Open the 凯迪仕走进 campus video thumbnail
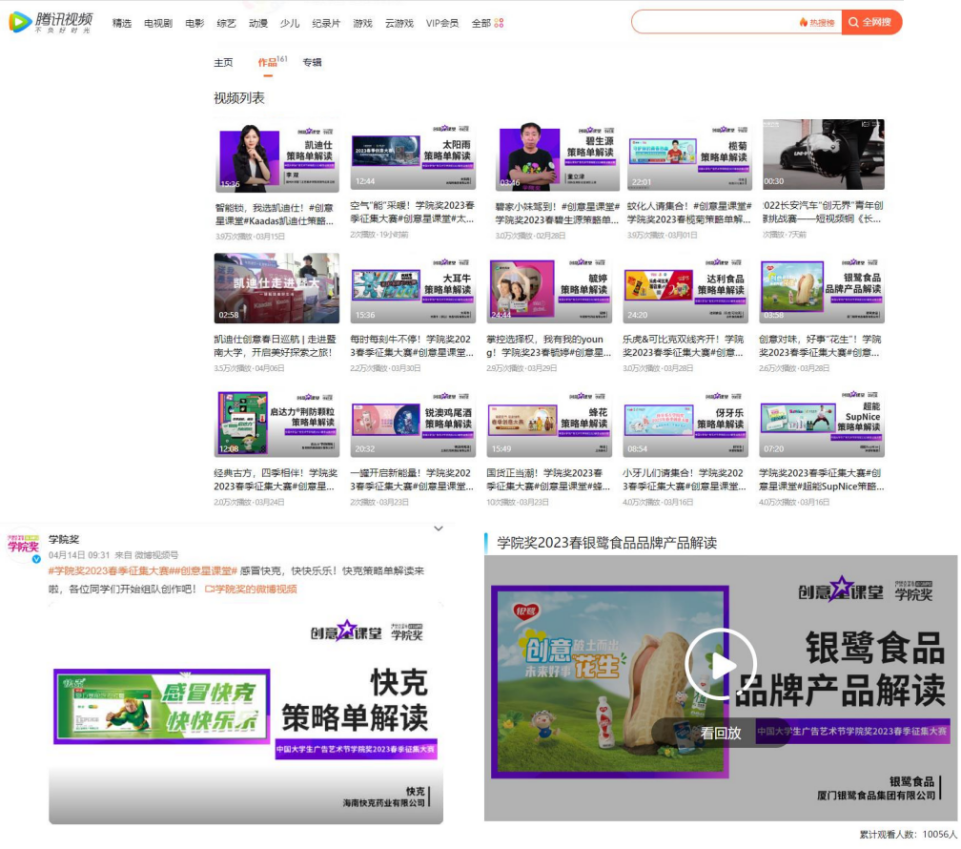 (276, 288)
